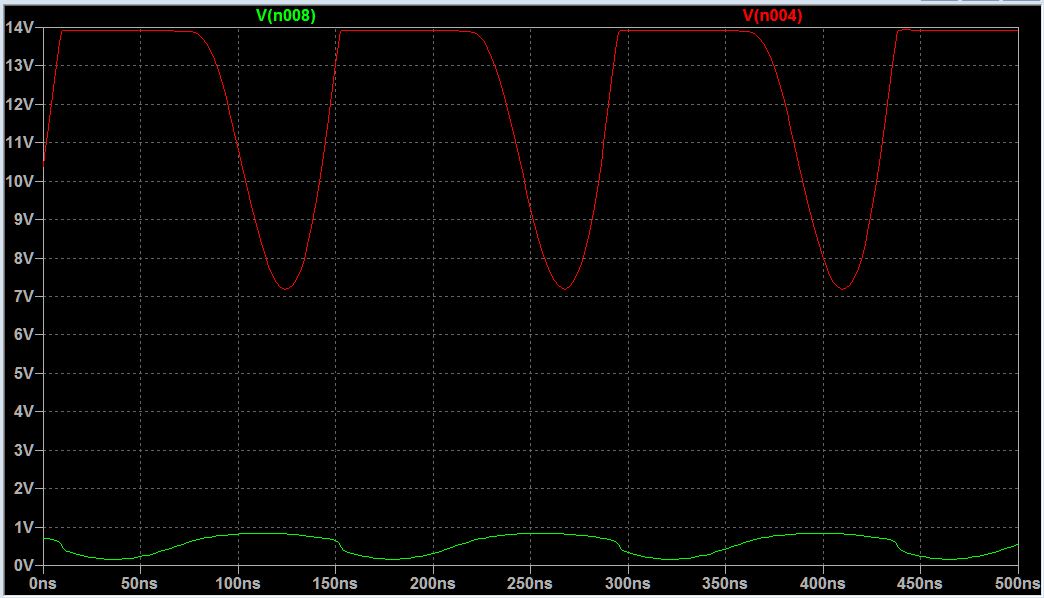Click the 12V vertical axis label
Viewport: 1044px width, 598px height.
tap(19, 104)
